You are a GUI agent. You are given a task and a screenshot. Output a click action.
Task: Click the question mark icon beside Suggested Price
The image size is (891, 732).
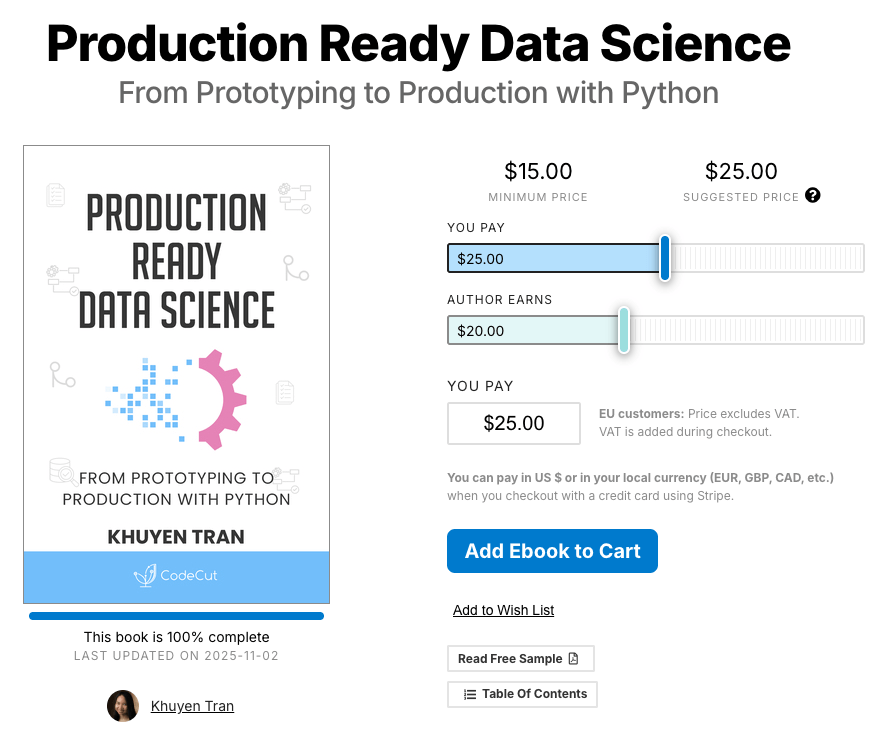tap(812, 196)
